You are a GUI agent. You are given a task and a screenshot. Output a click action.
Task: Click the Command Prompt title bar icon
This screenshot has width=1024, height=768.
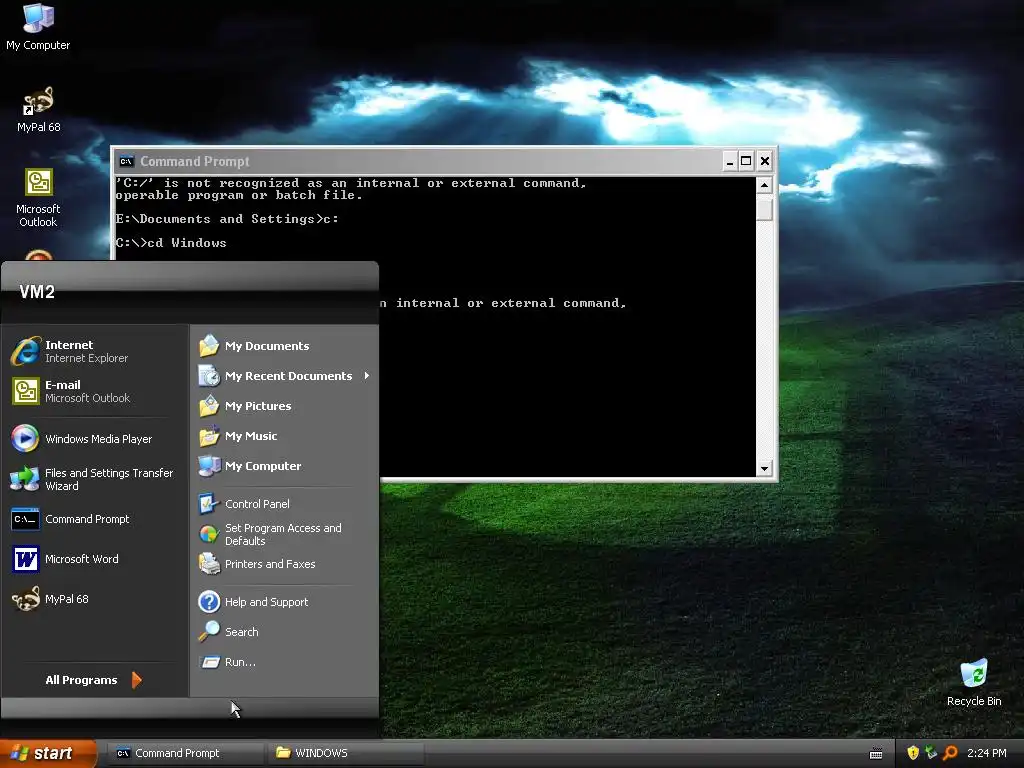[126, 161]
